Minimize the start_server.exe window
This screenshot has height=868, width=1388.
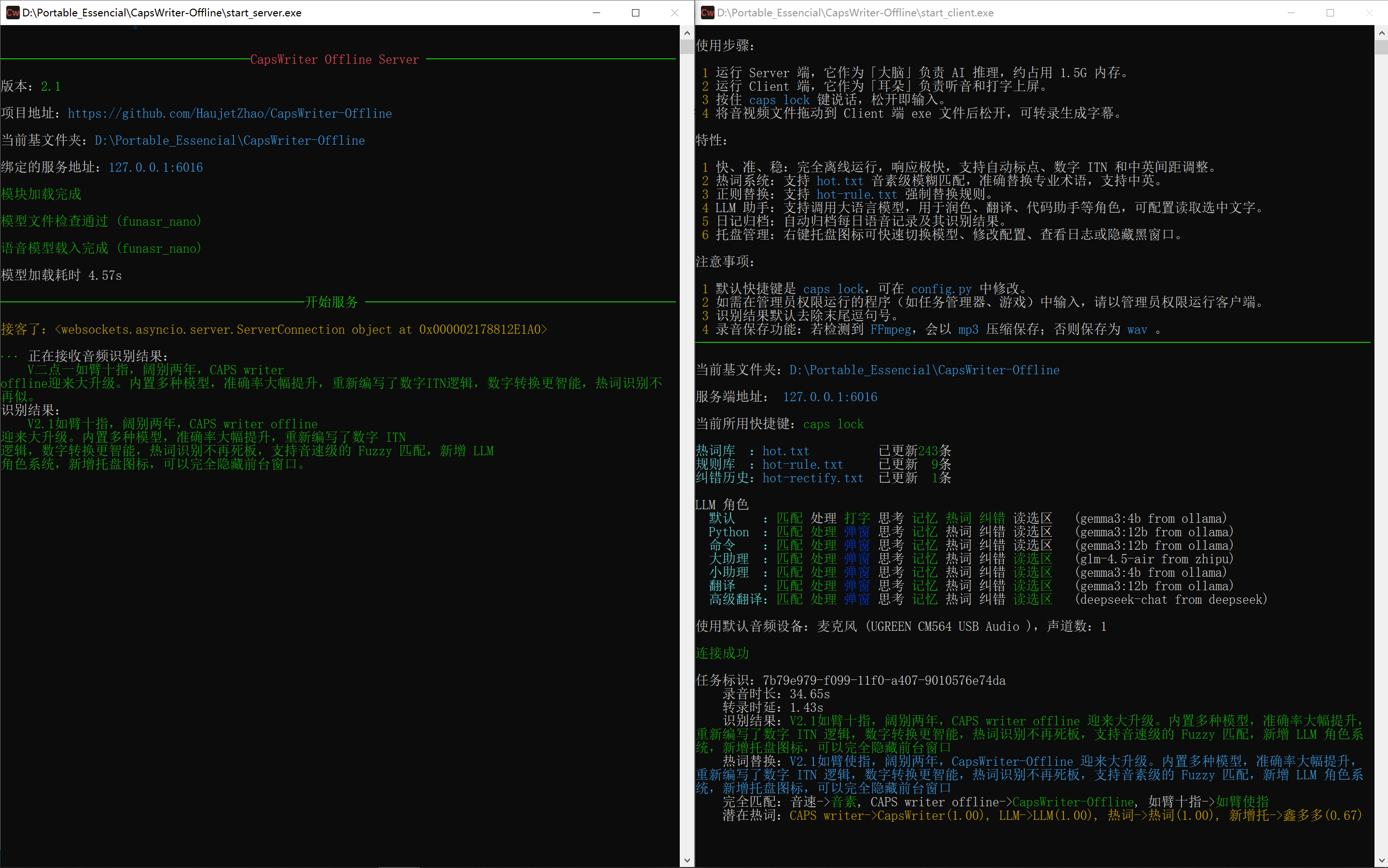(597, 13)
